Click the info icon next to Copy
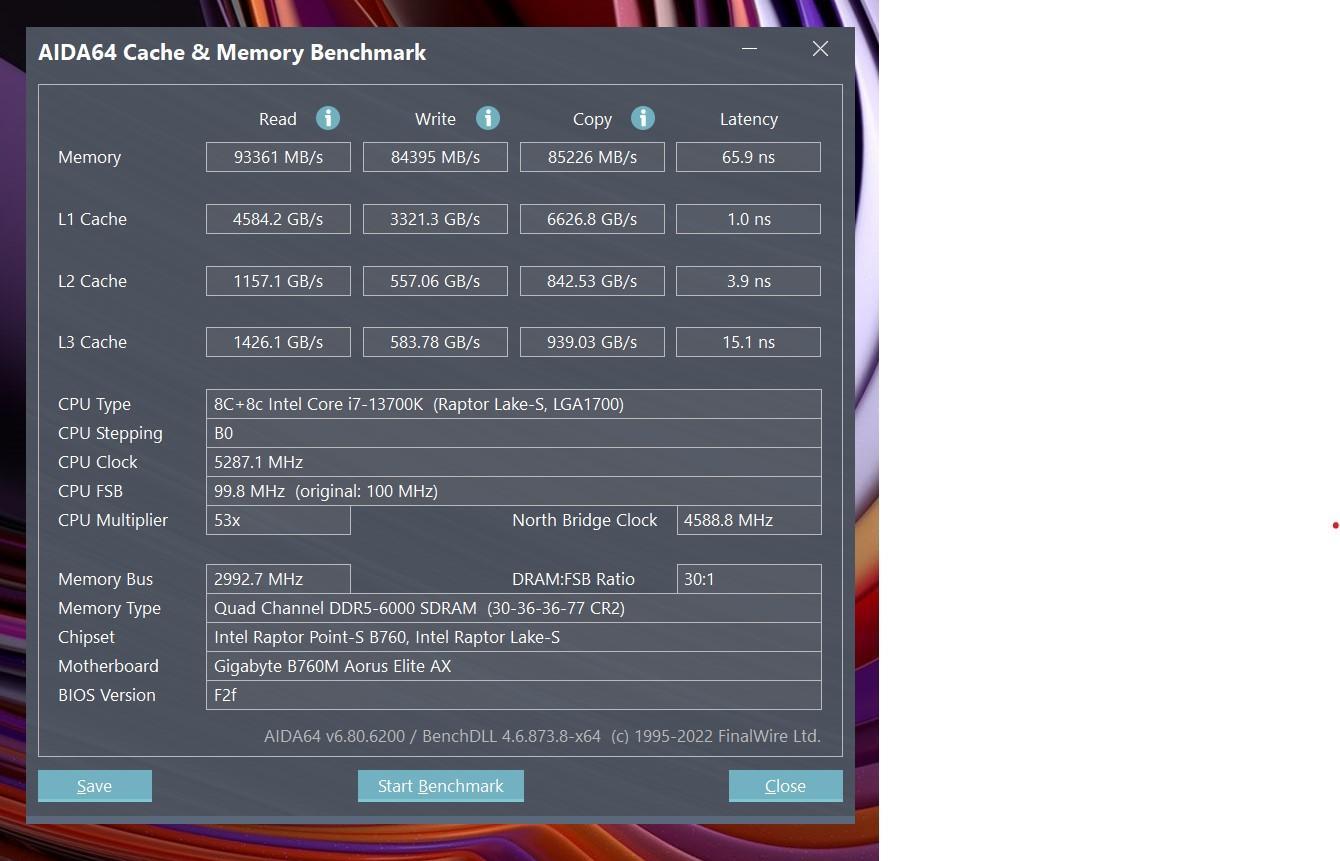 click(x=643, y=118)
